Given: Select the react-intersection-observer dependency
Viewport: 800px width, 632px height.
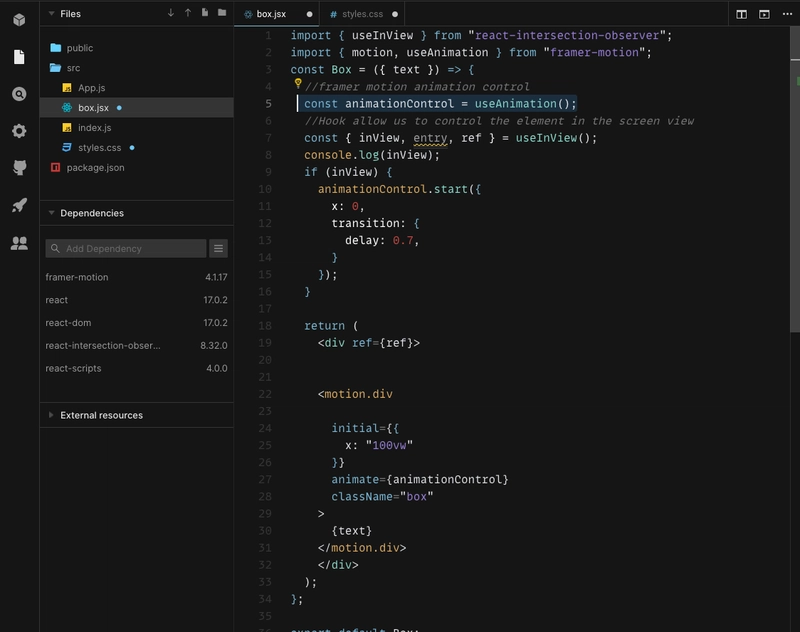Looking at the screenshot, I should point(136,345).
